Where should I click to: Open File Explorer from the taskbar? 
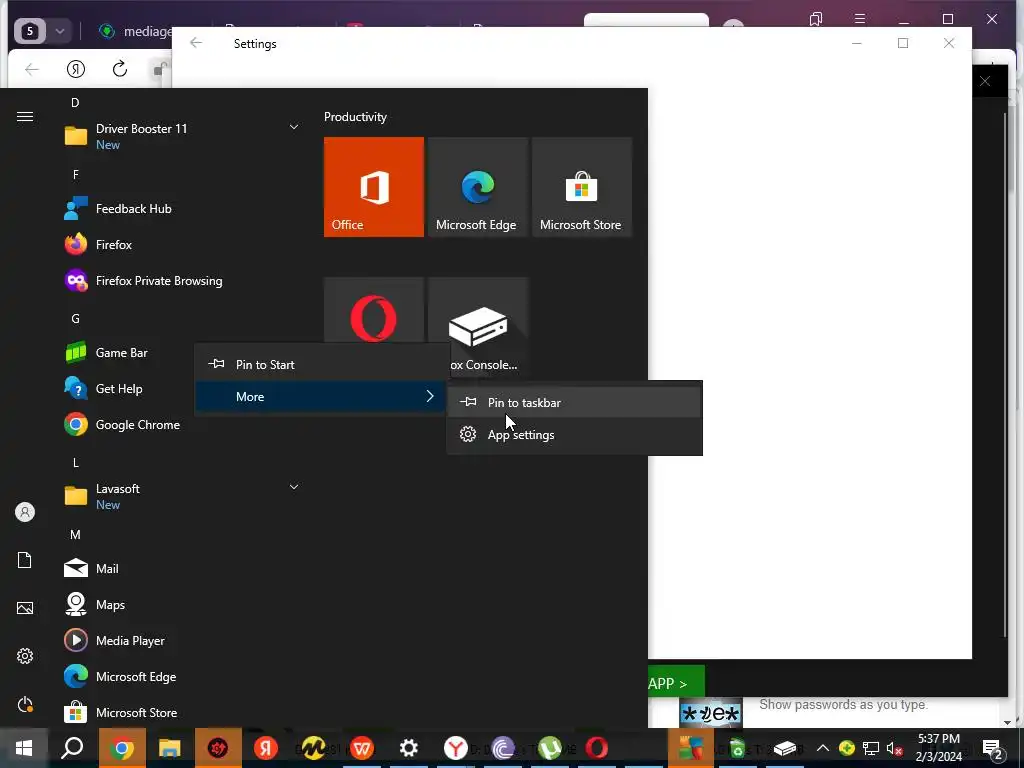tap(170, 748)
